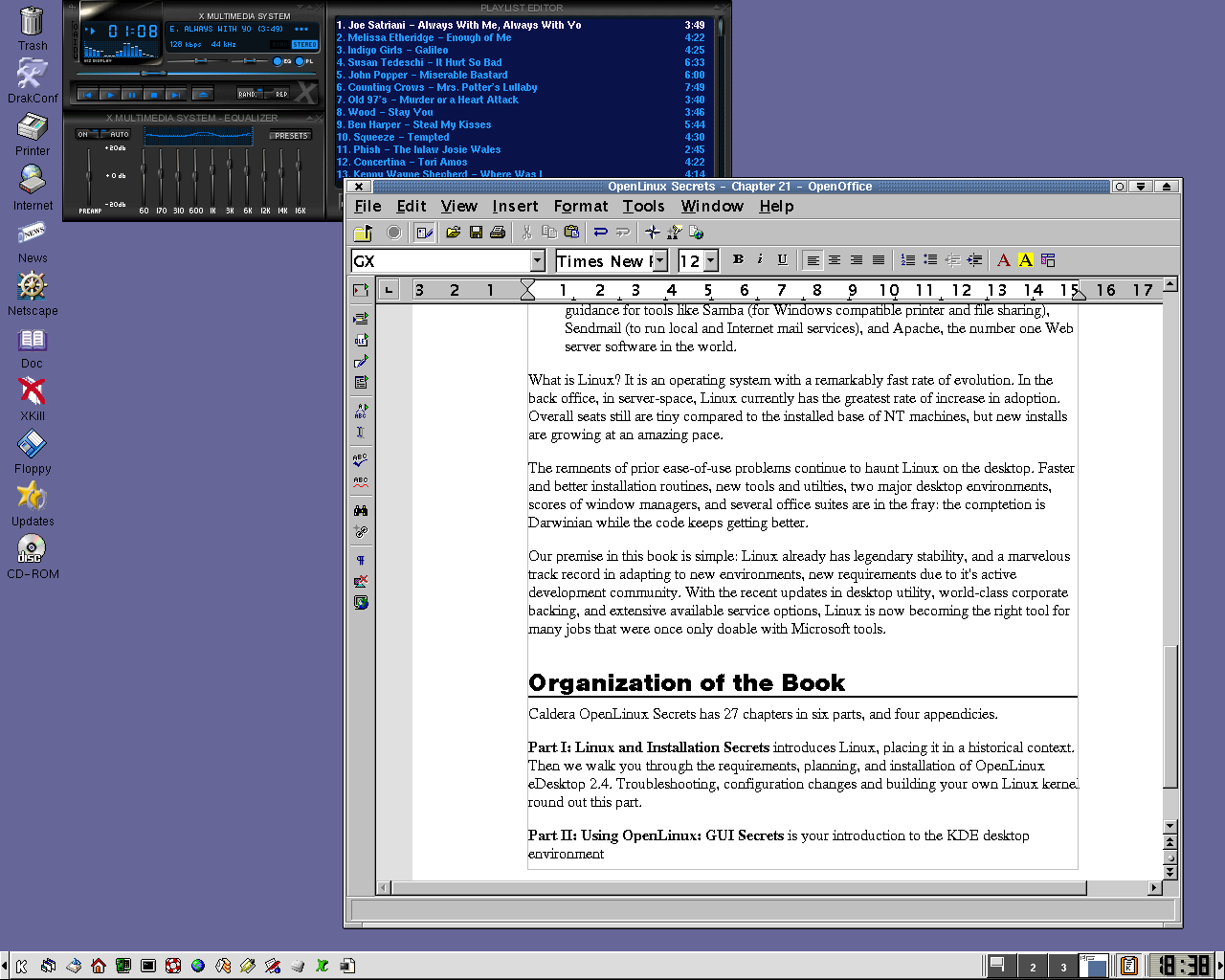The height and width of the screenshot is (980, 1225).
Task: Click the Bold formatting icon
Action: [x=738, y=259]
